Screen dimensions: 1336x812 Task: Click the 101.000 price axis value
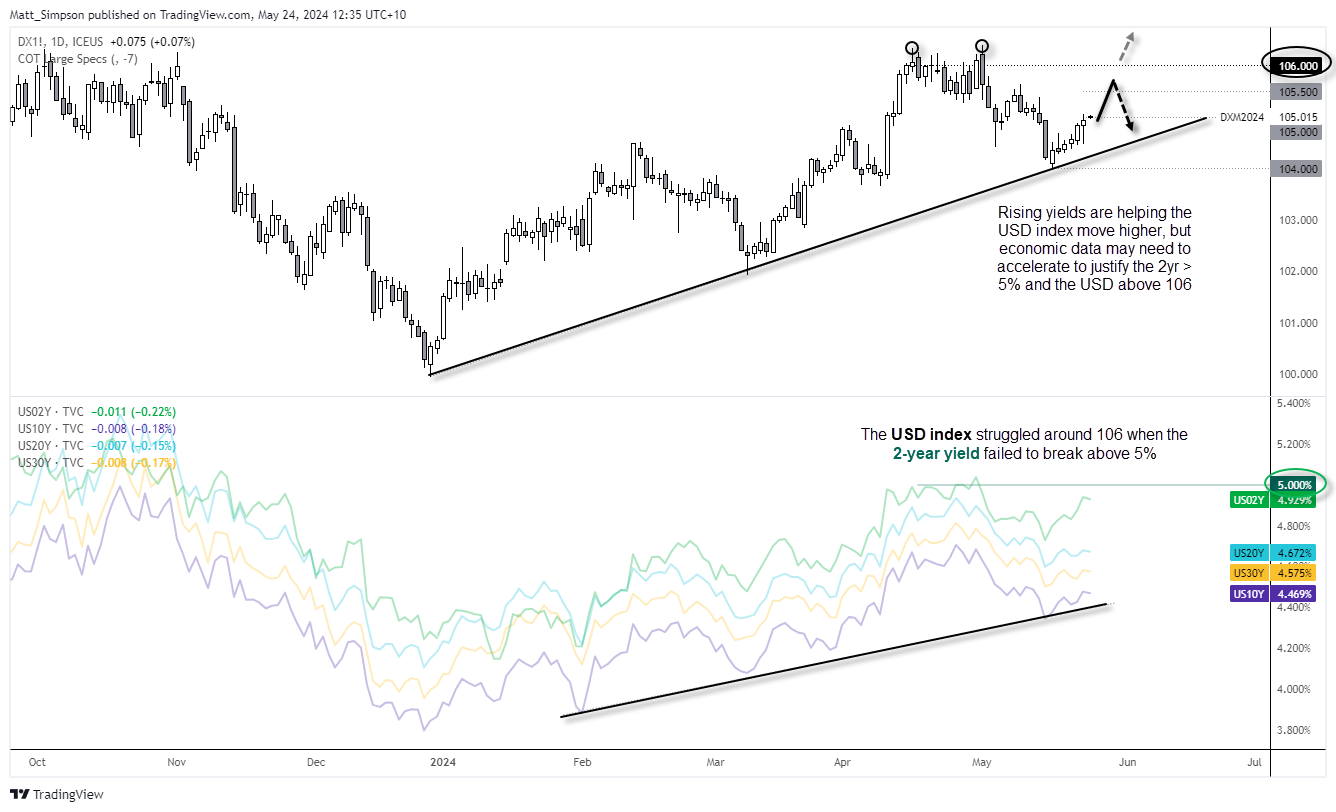(1299, 323)
